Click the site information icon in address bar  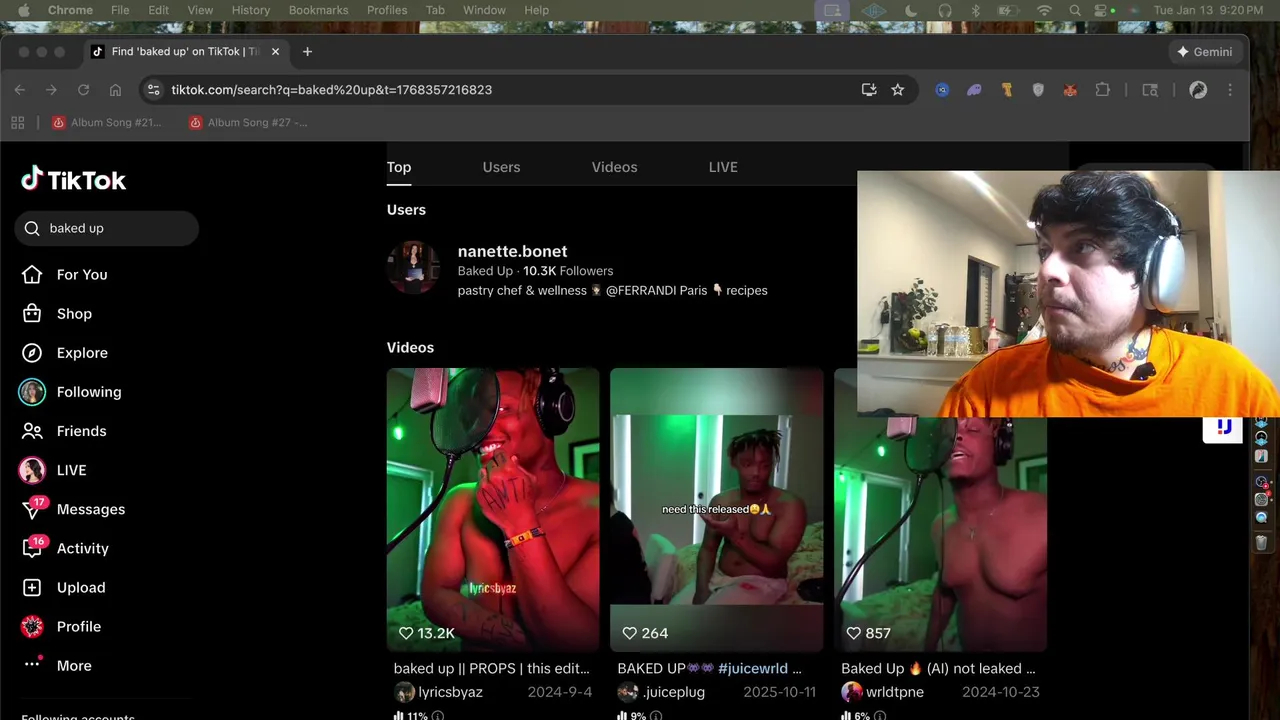pyautogui.click(x=153, y=90)
